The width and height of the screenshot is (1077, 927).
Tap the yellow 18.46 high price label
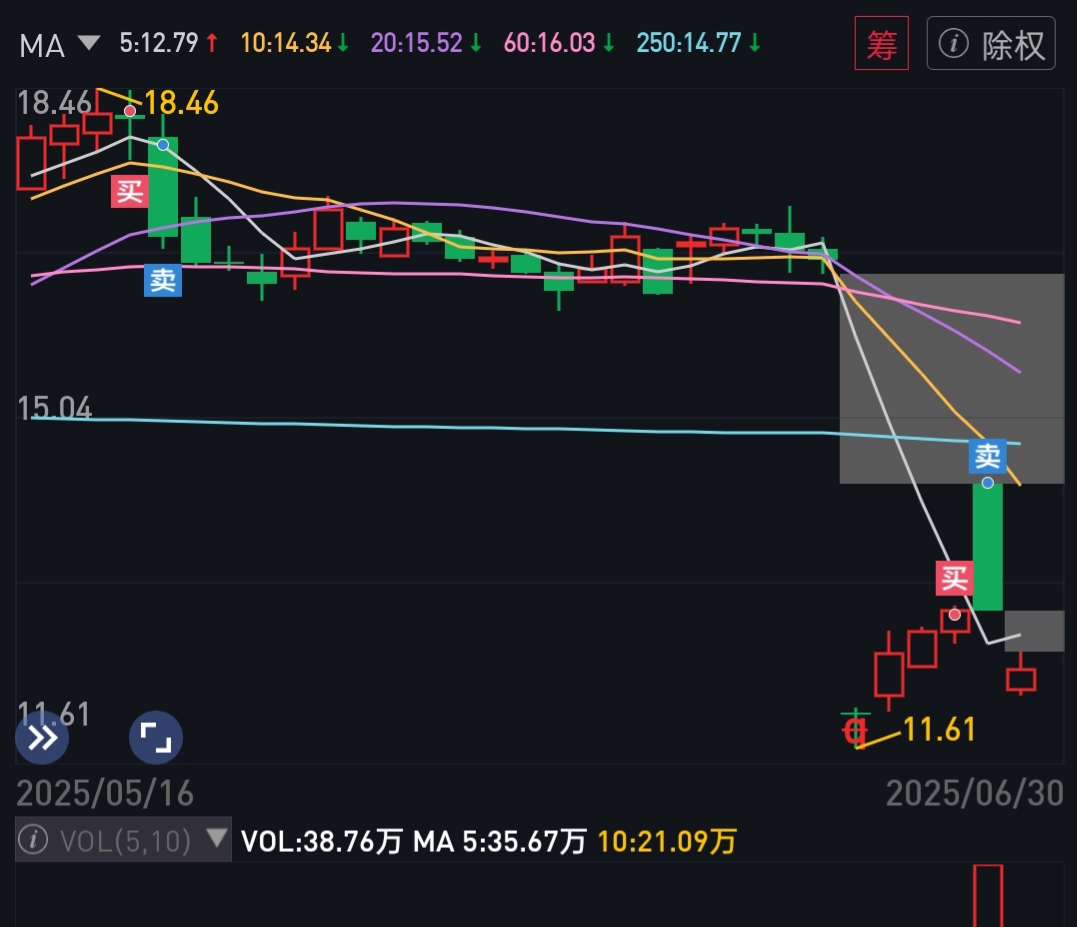pos(181,103)
